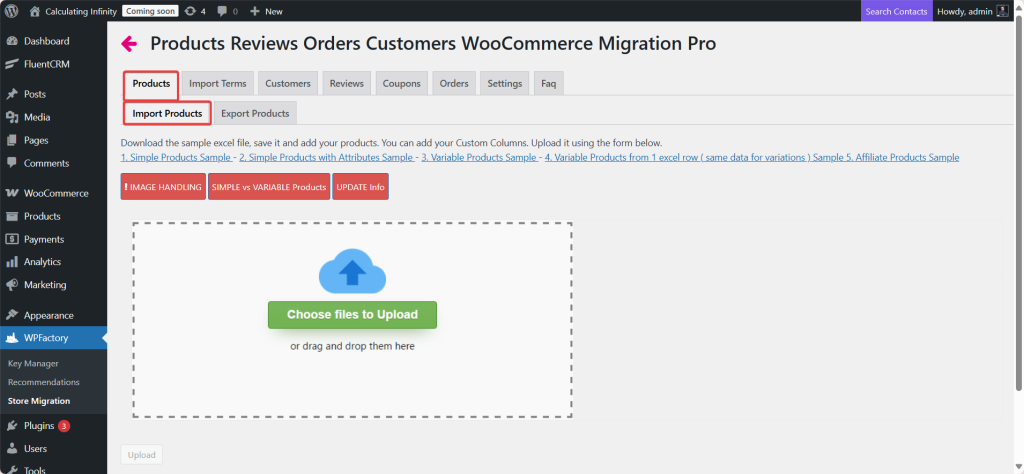The image size is (1024, 474).
Task: Open the Variable Products Sample link
Action: pos(479,157)
